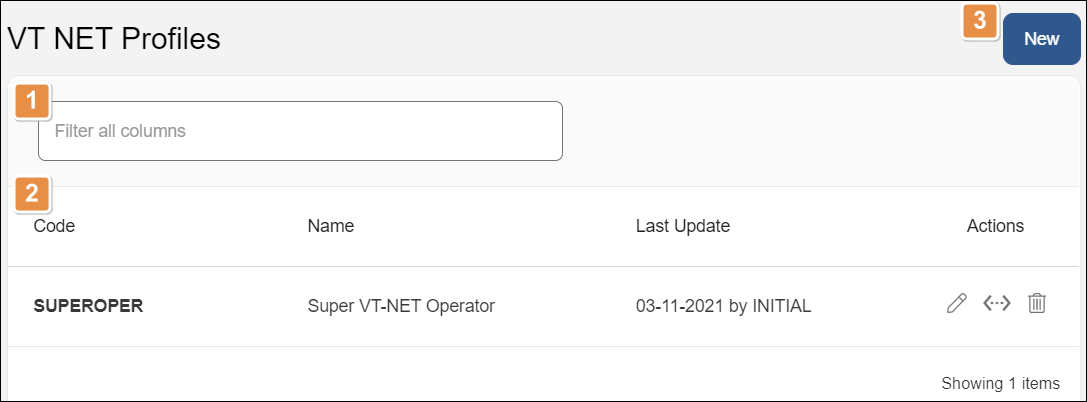Click the angle-brackets icon for SUPEROPER
Viewport: 1087px width, 402px height.
[997, 303]
